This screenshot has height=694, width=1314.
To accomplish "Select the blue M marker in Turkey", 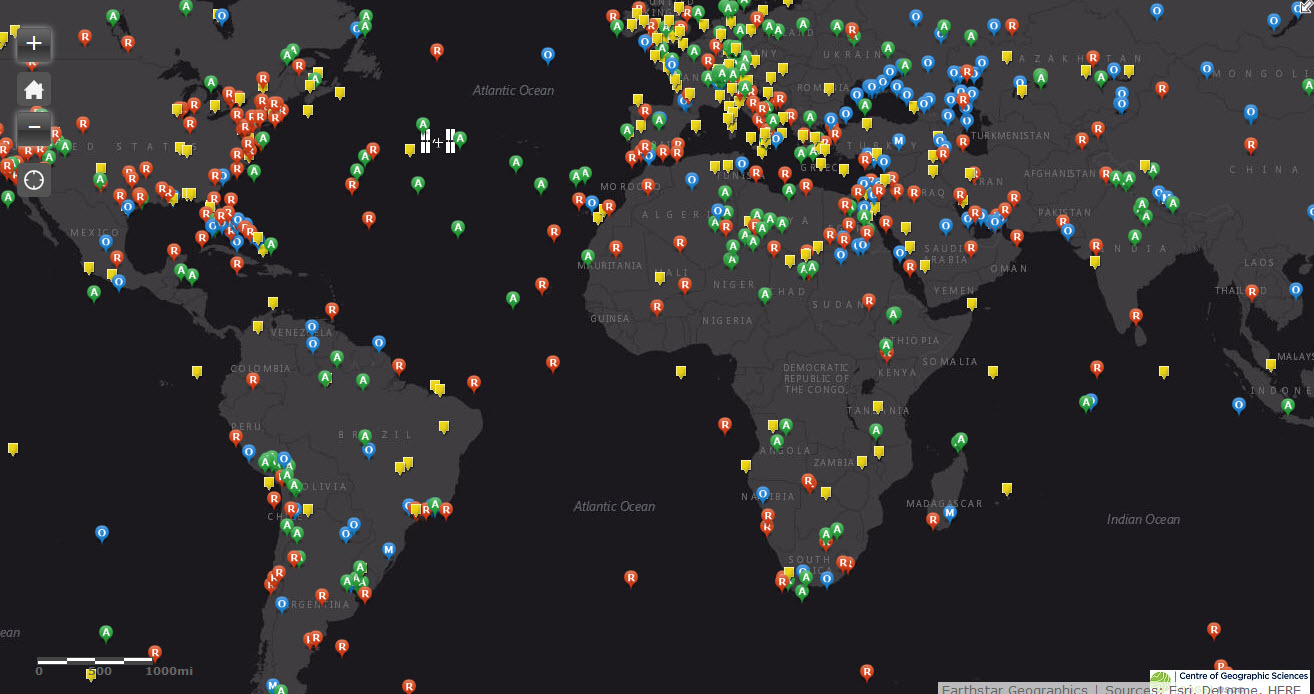I will pos(898,140).
